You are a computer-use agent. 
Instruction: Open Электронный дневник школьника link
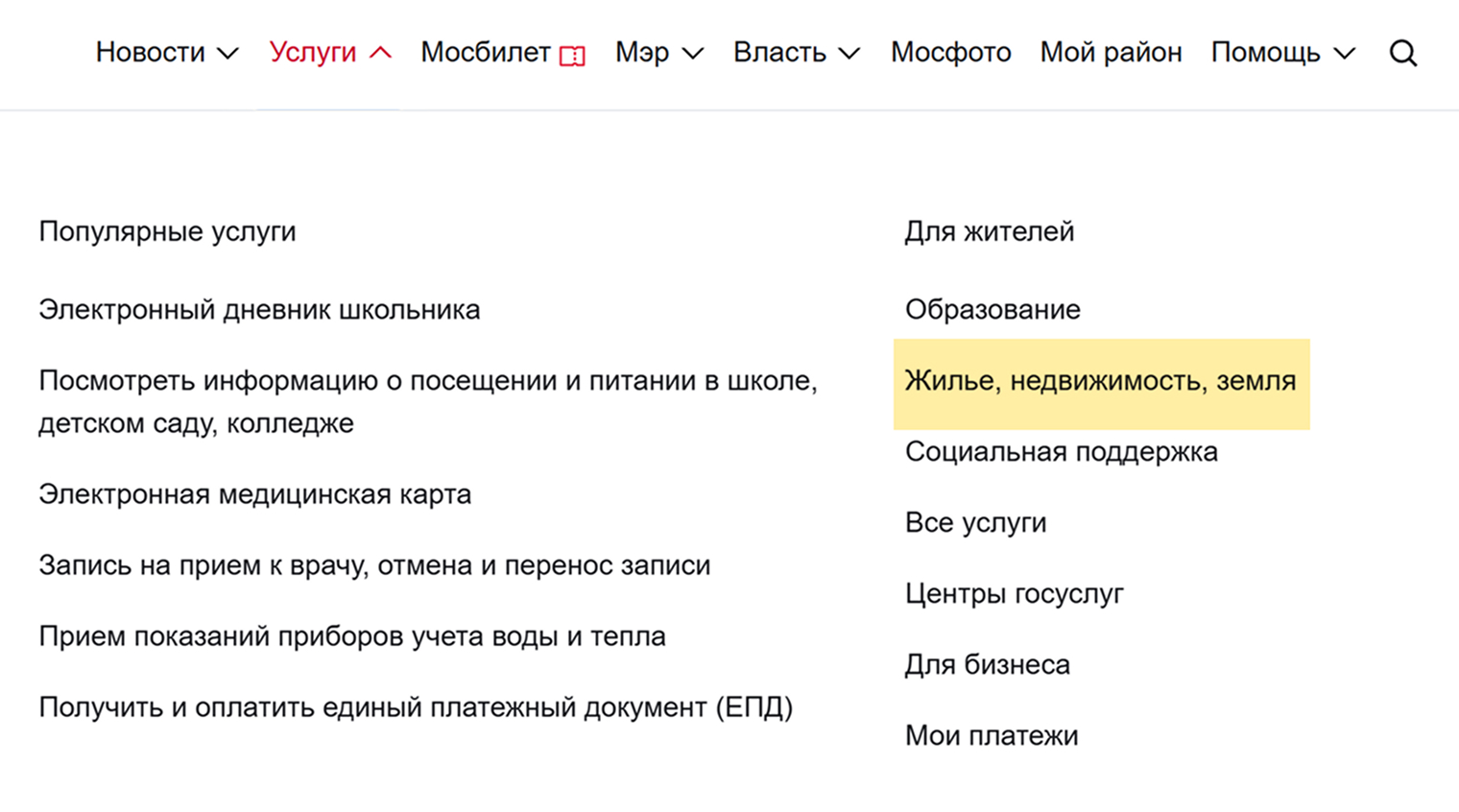[x=259, y=310]
